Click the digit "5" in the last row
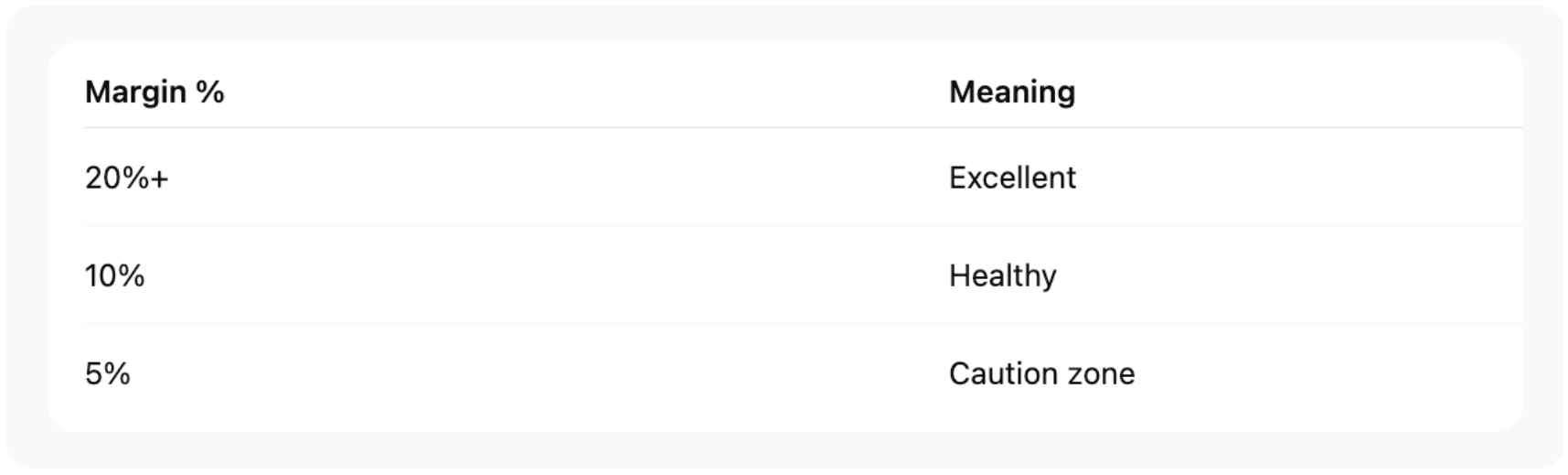The image size is (1568, 475). click(x=92, y=373)
